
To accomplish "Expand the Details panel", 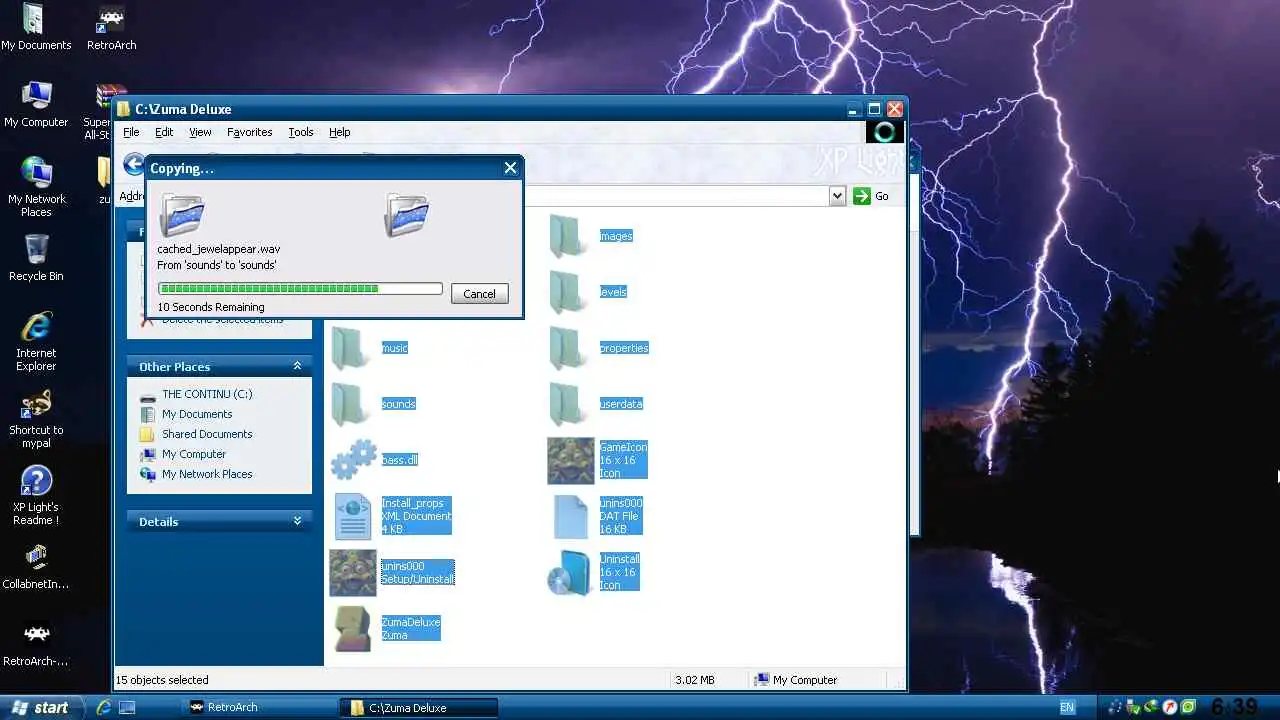I will [297, 521].
